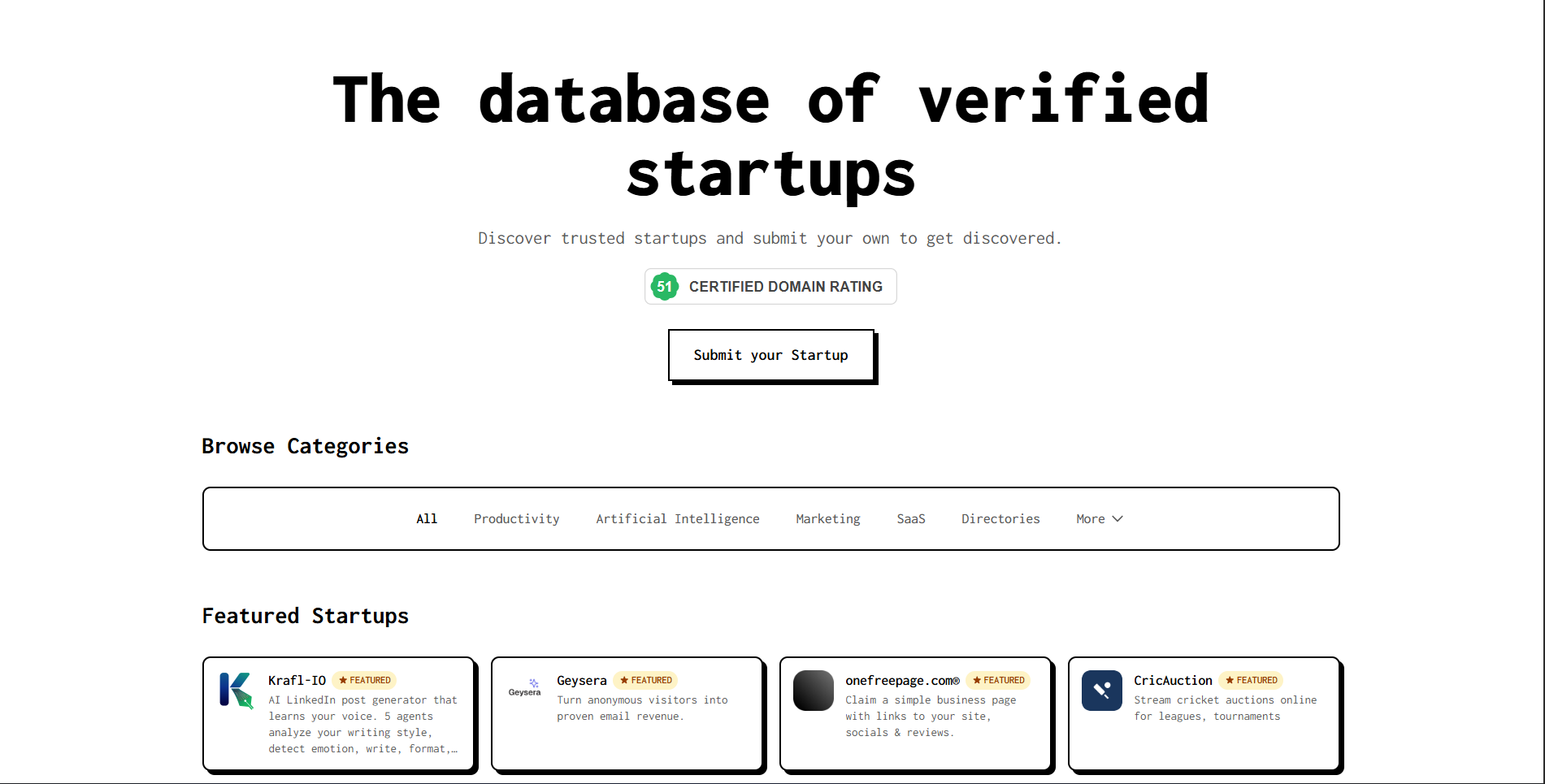
Task: Switch to the Marketing category
Action: 827,518
